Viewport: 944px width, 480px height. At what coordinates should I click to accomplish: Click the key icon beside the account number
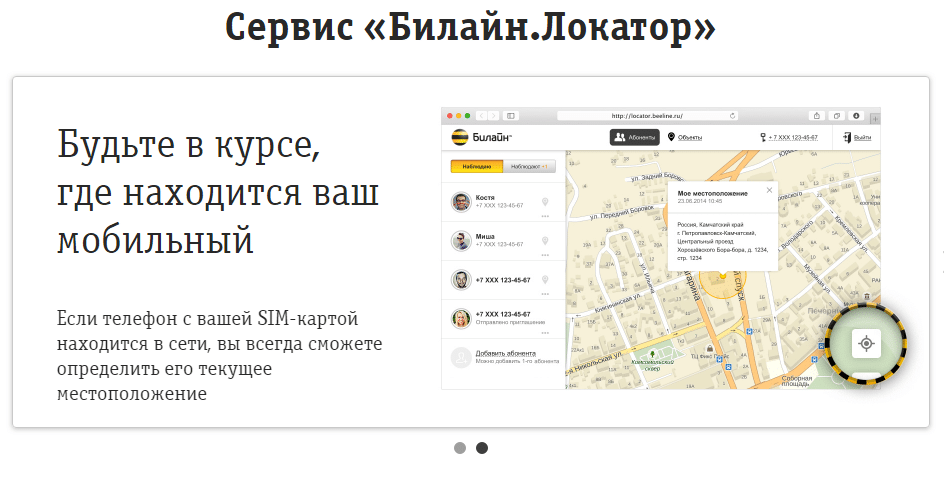pos(763,137)
